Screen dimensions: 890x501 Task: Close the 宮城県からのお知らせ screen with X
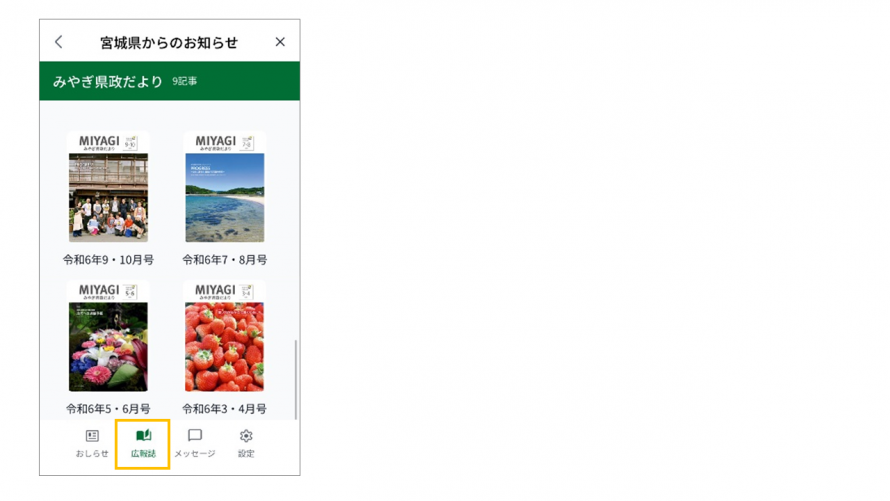point(280,42)
